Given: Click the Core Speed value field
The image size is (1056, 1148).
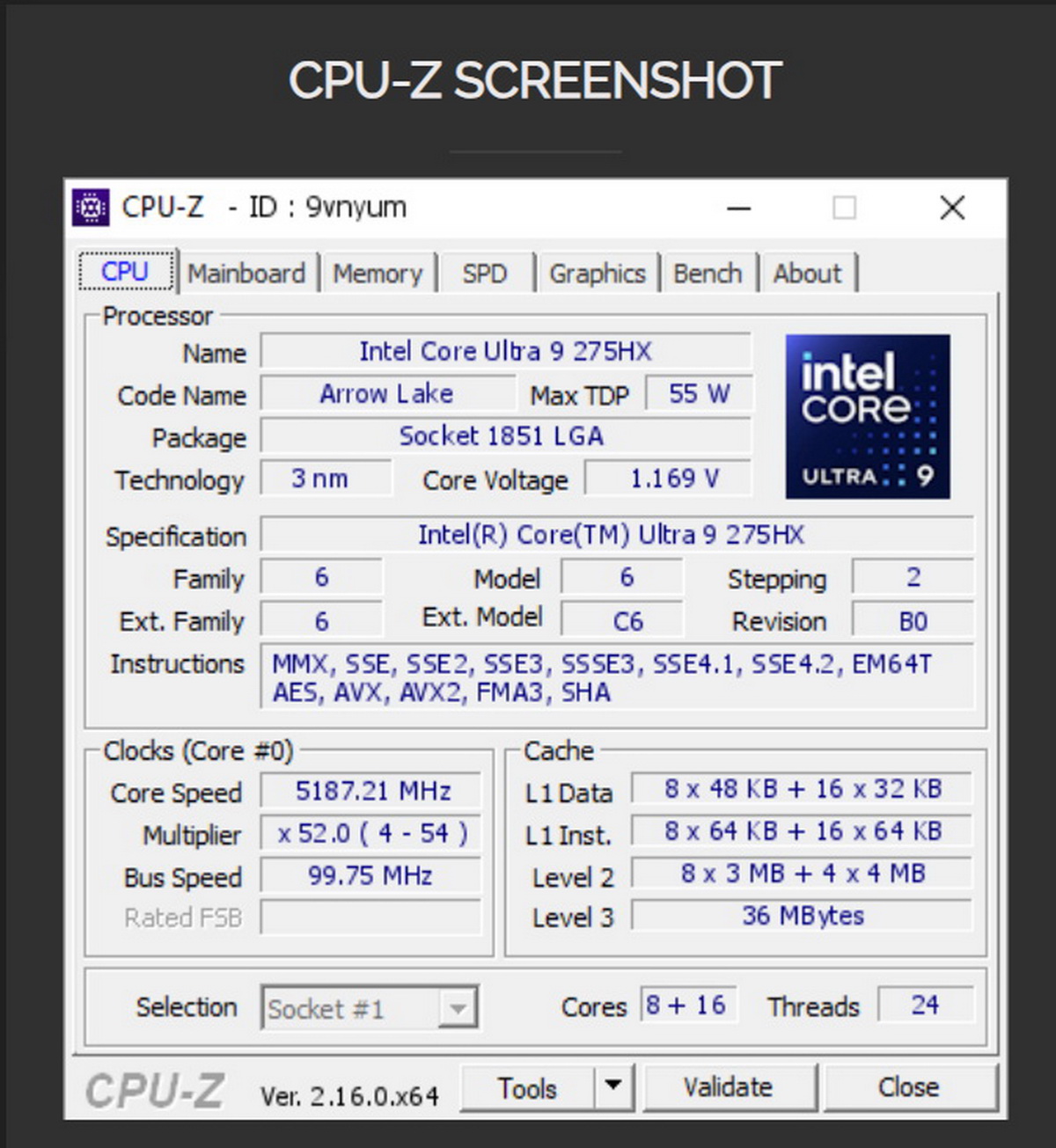Looking at the screenshot, I should pos(372,791).
